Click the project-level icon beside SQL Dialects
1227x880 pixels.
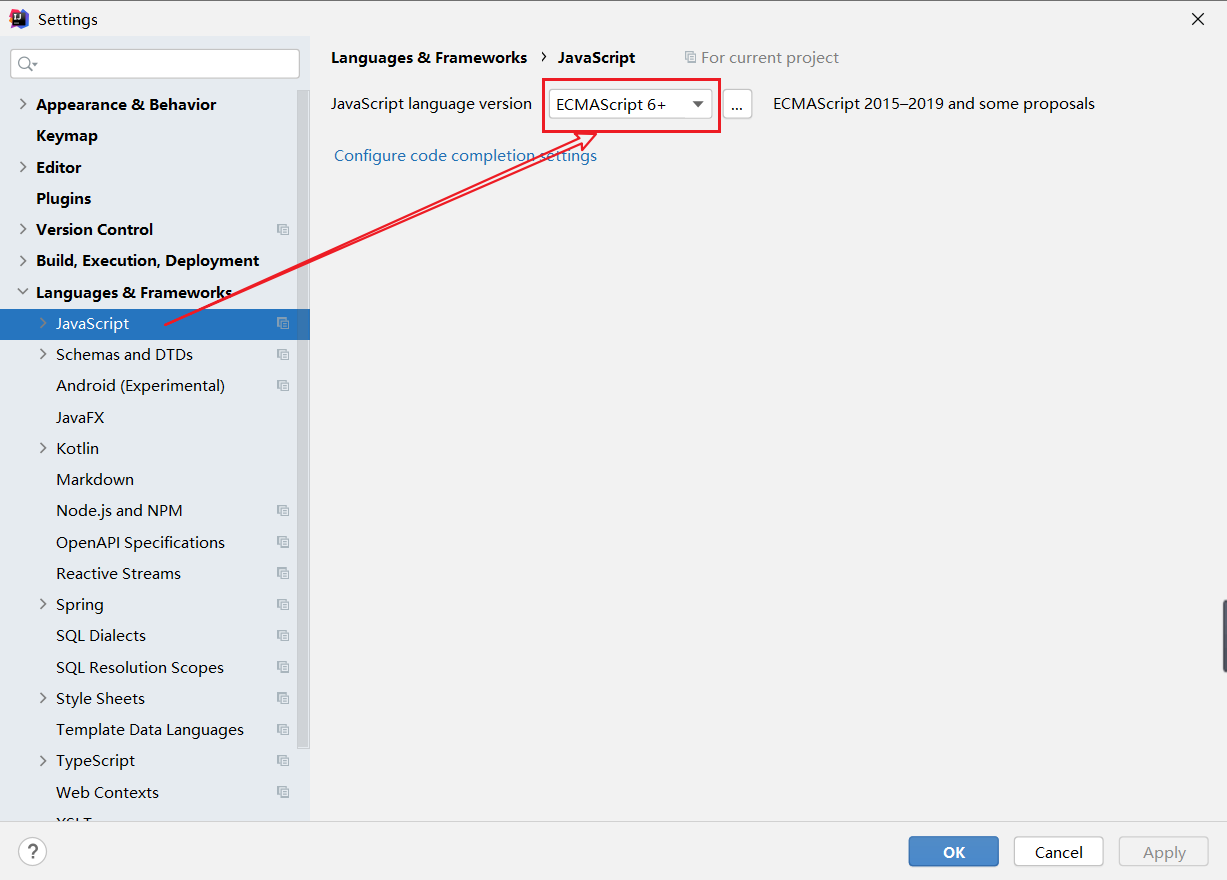pyautogui.click(x=283, y=636)
